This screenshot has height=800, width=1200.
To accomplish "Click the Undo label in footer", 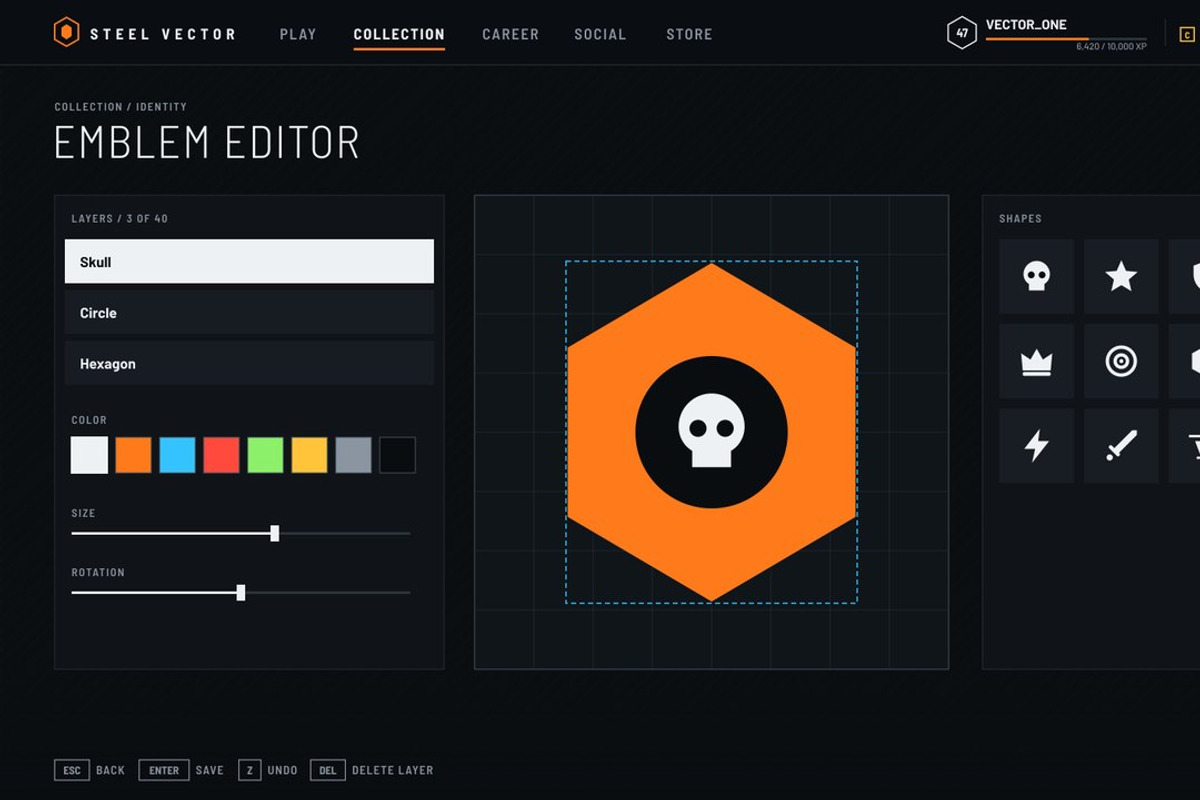I will point(282,770).
